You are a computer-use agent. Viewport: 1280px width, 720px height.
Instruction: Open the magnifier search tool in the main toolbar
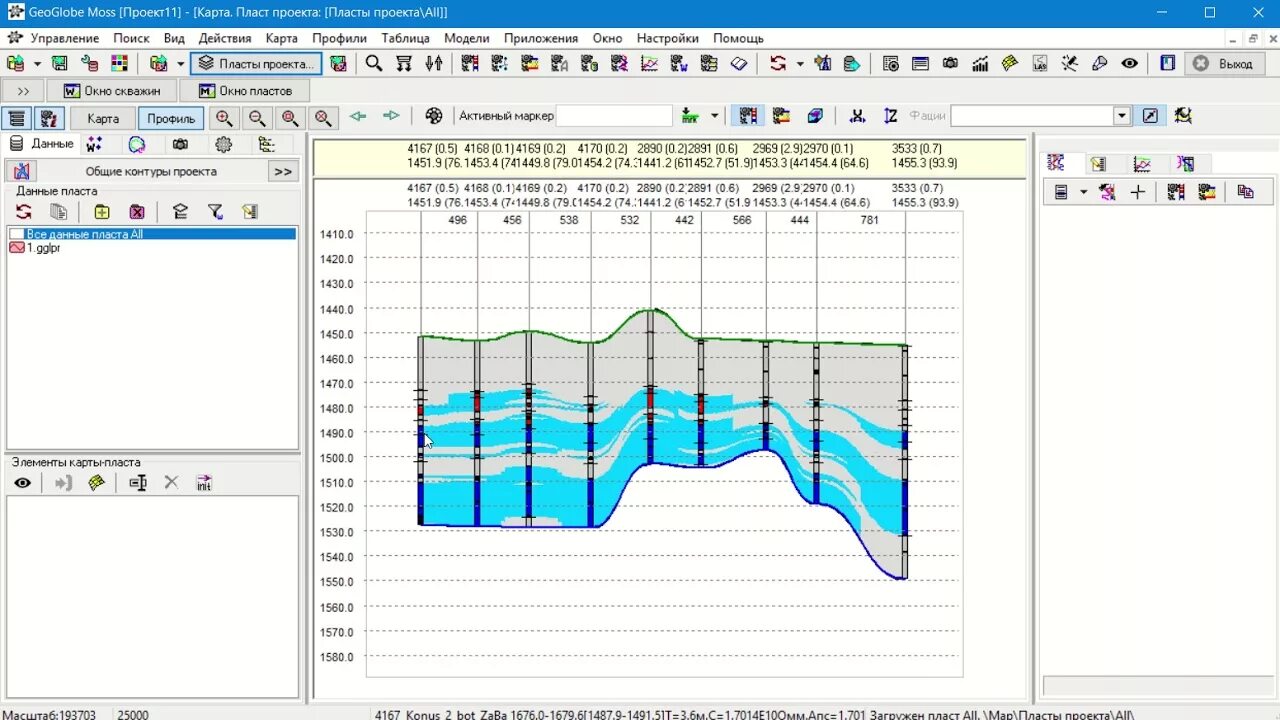[374, 63]
